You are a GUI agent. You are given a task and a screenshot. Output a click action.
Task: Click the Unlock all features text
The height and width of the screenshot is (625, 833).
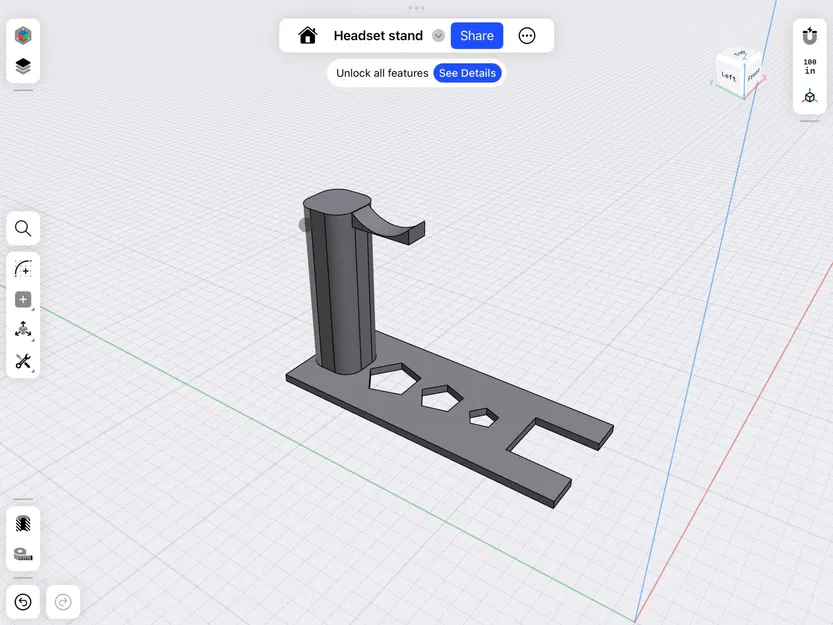pos(382,73)
